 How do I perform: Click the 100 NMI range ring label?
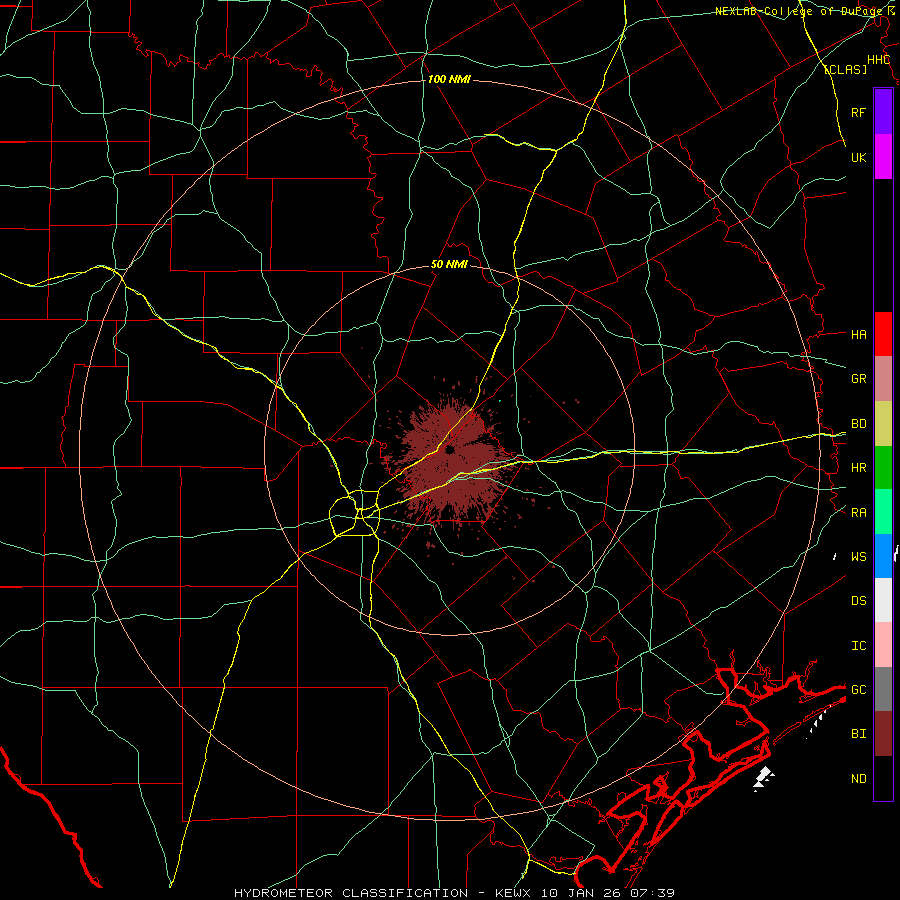[449, 79]
